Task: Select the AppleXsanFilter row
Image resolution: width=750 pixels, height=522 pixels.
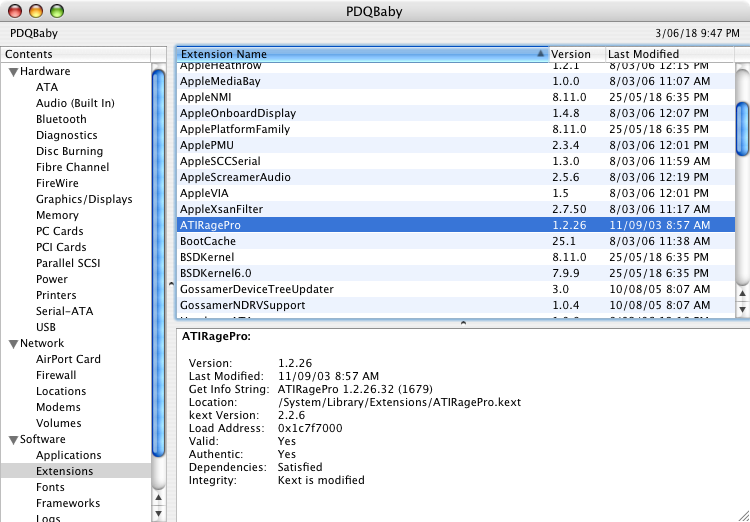Action: (x=456, y=209)
